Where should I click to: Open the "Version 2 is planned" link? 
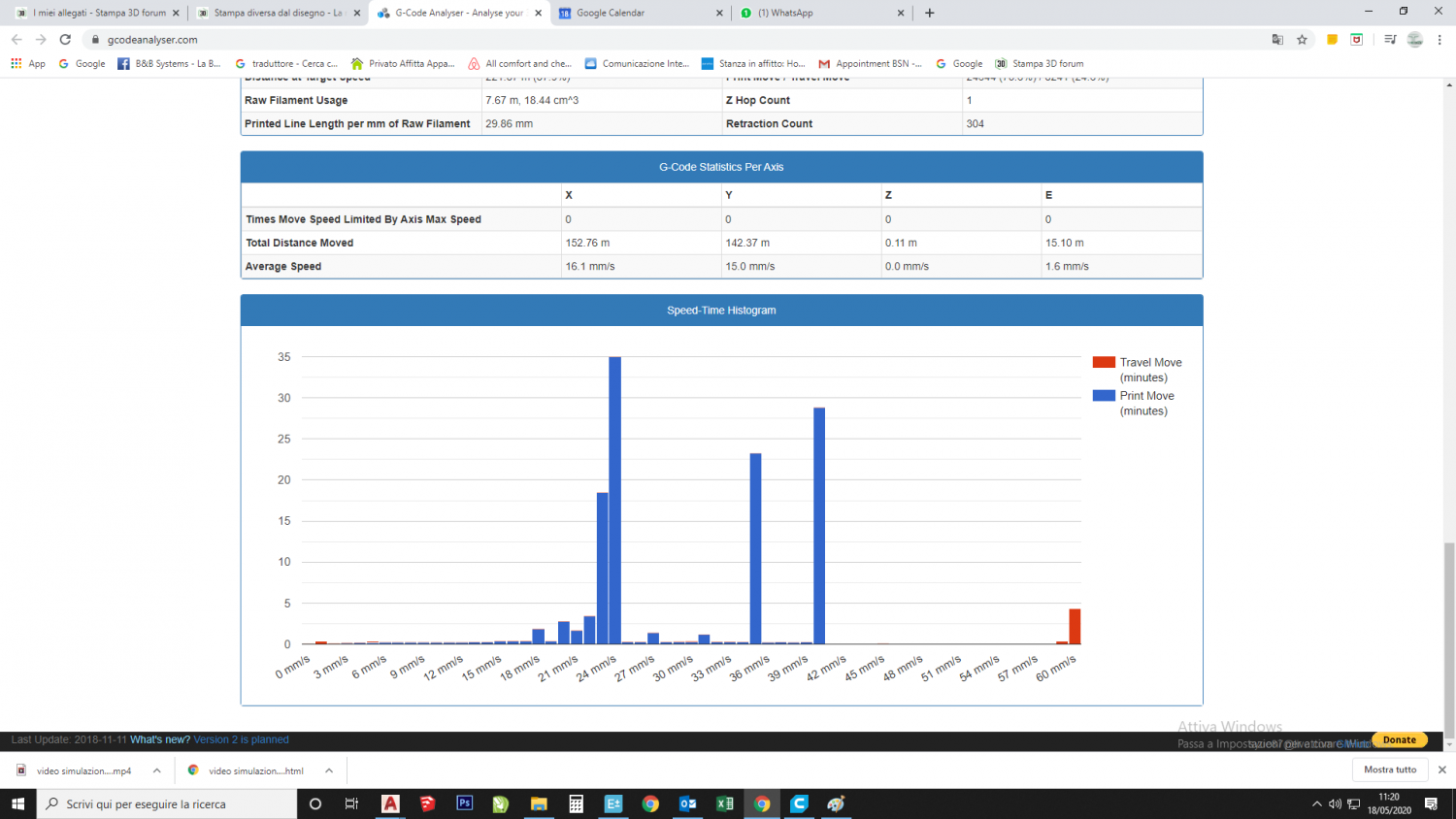[x=241, y=739]
